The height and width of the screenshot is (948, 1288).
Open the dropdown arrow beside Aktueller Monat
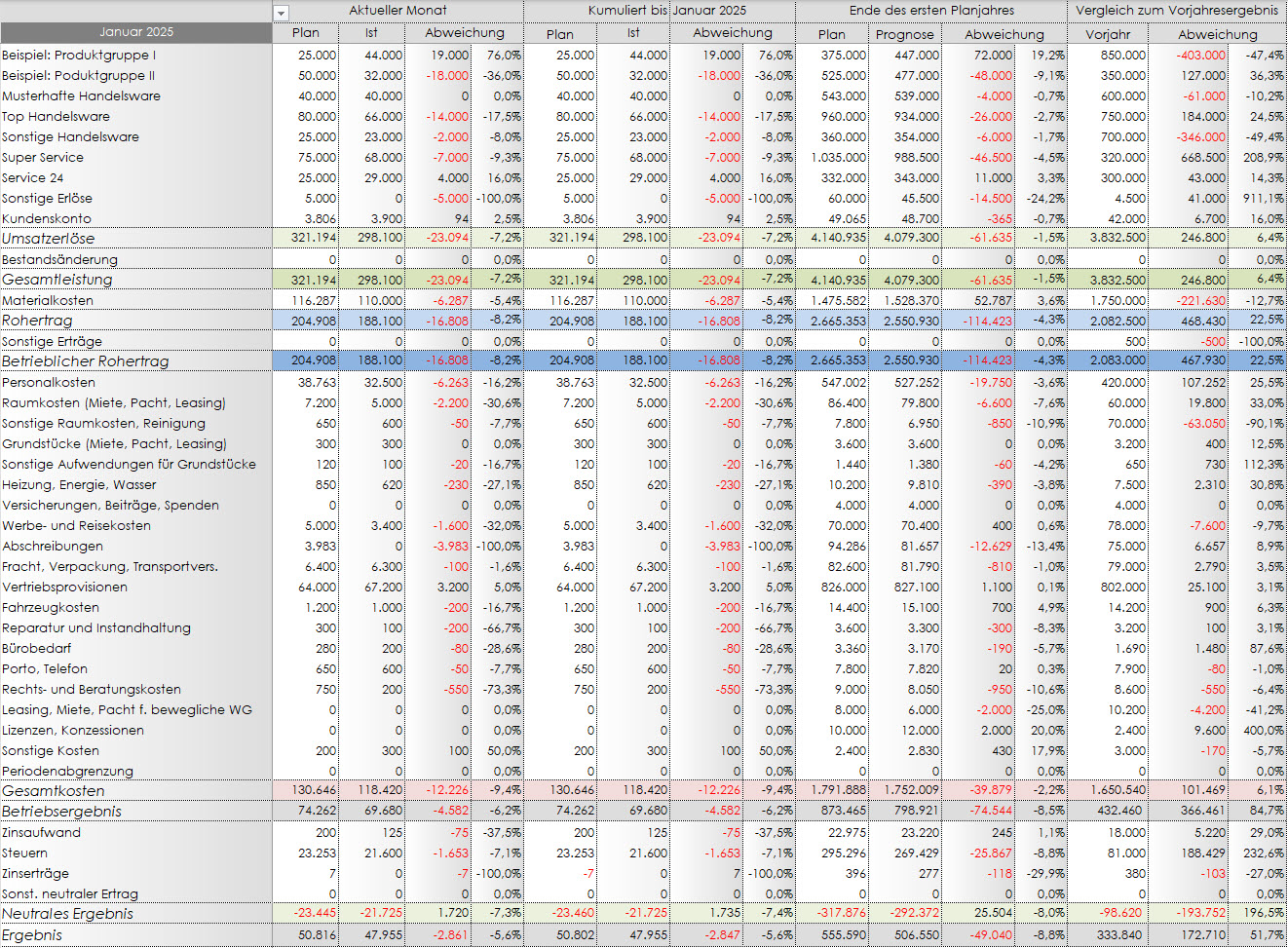coord(282,13)
